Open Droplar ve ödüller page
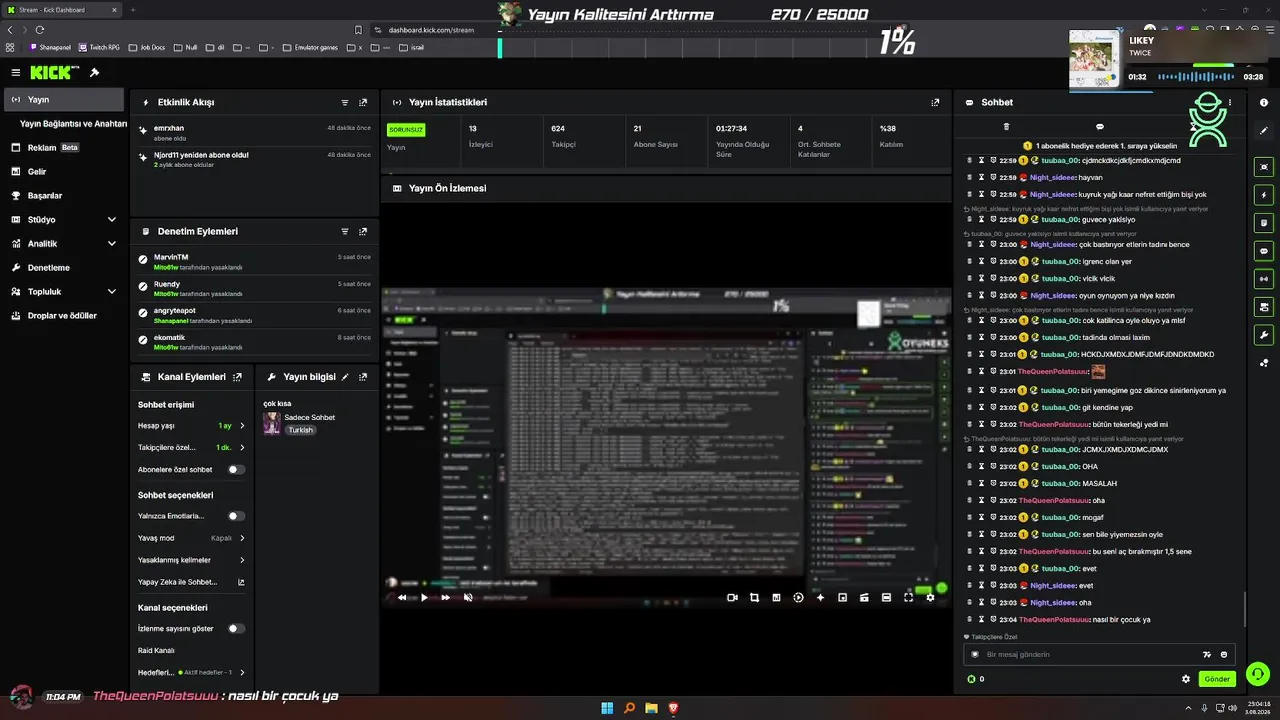Viewport: 1280px width, 720px height. pyautogui.click(x=64, y=315)
